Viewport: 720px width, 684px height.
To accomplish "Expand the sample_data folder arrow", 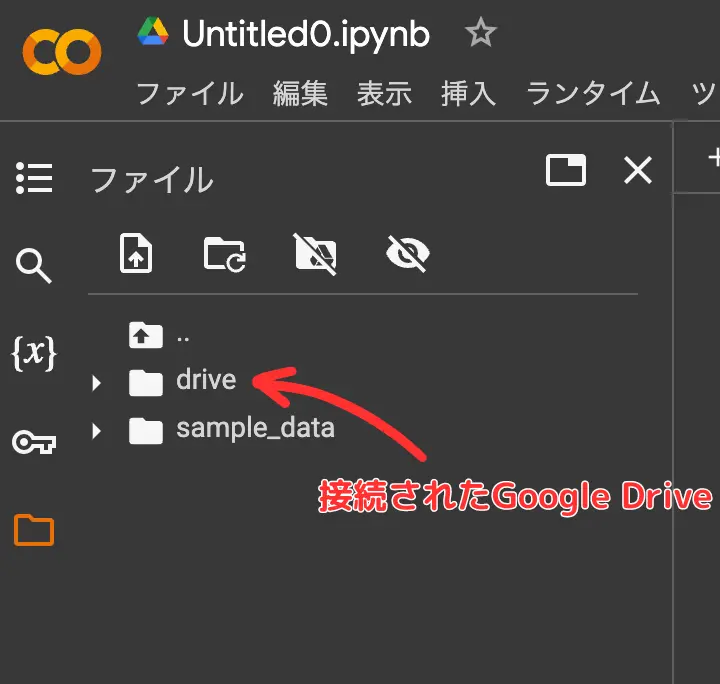I will click(x=97, y=431).
